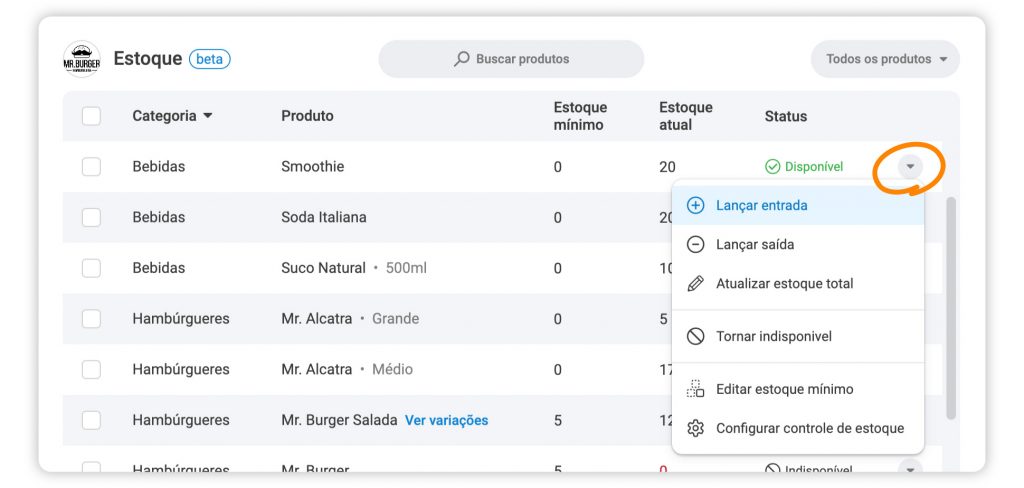
Task: Open the Ver variações link
Action: click(x=446, y=420)
